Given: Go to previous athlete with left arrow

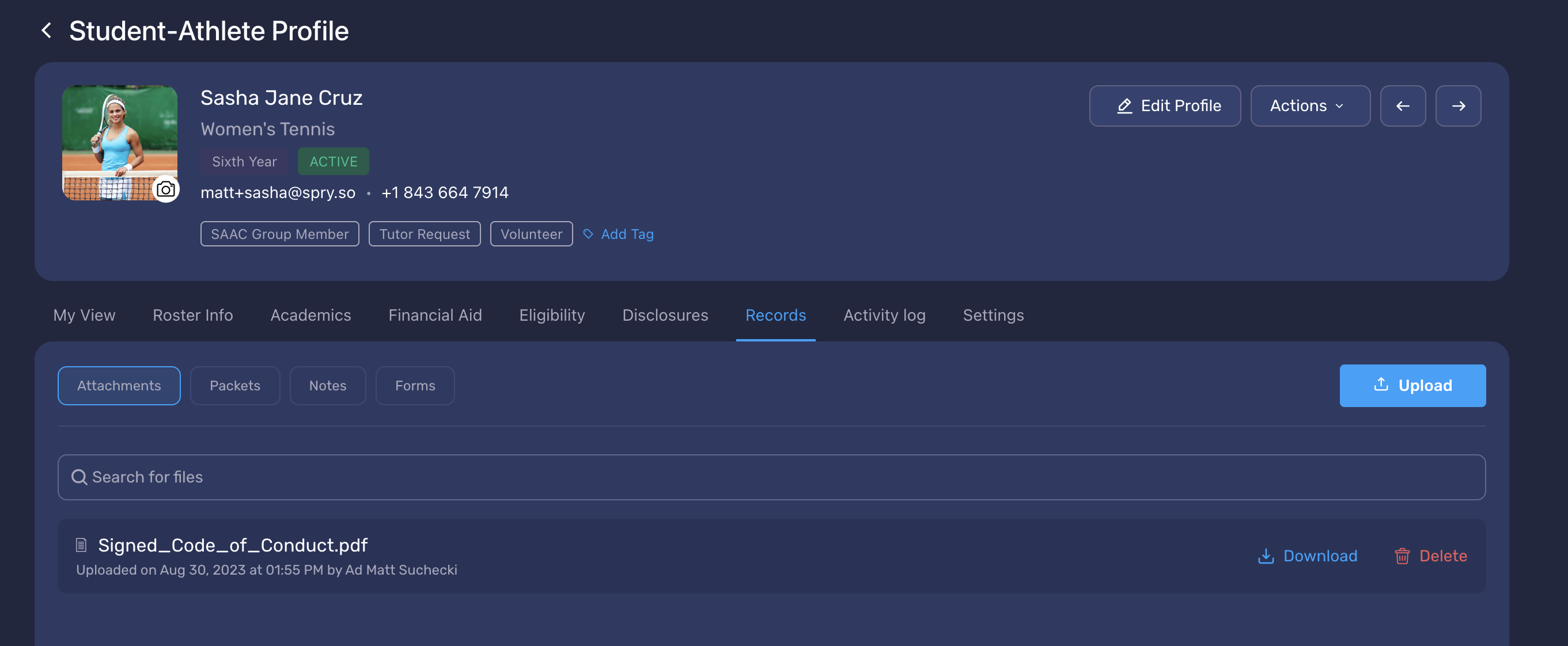Looking at the screenshot, I should tap(1403, 106).
